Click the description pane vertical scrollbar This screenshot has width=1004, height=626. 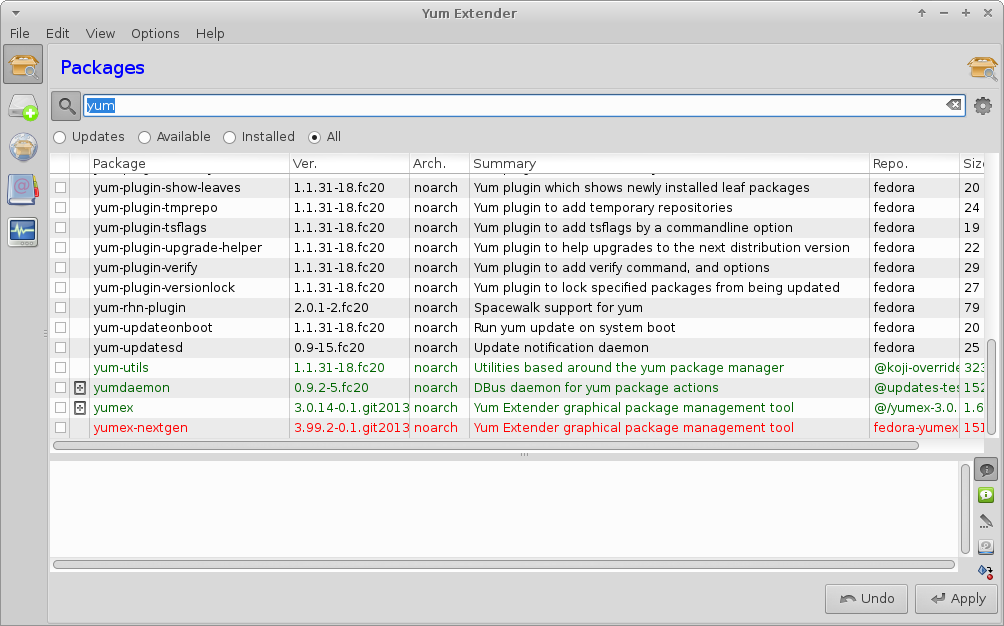click(966, 510)
